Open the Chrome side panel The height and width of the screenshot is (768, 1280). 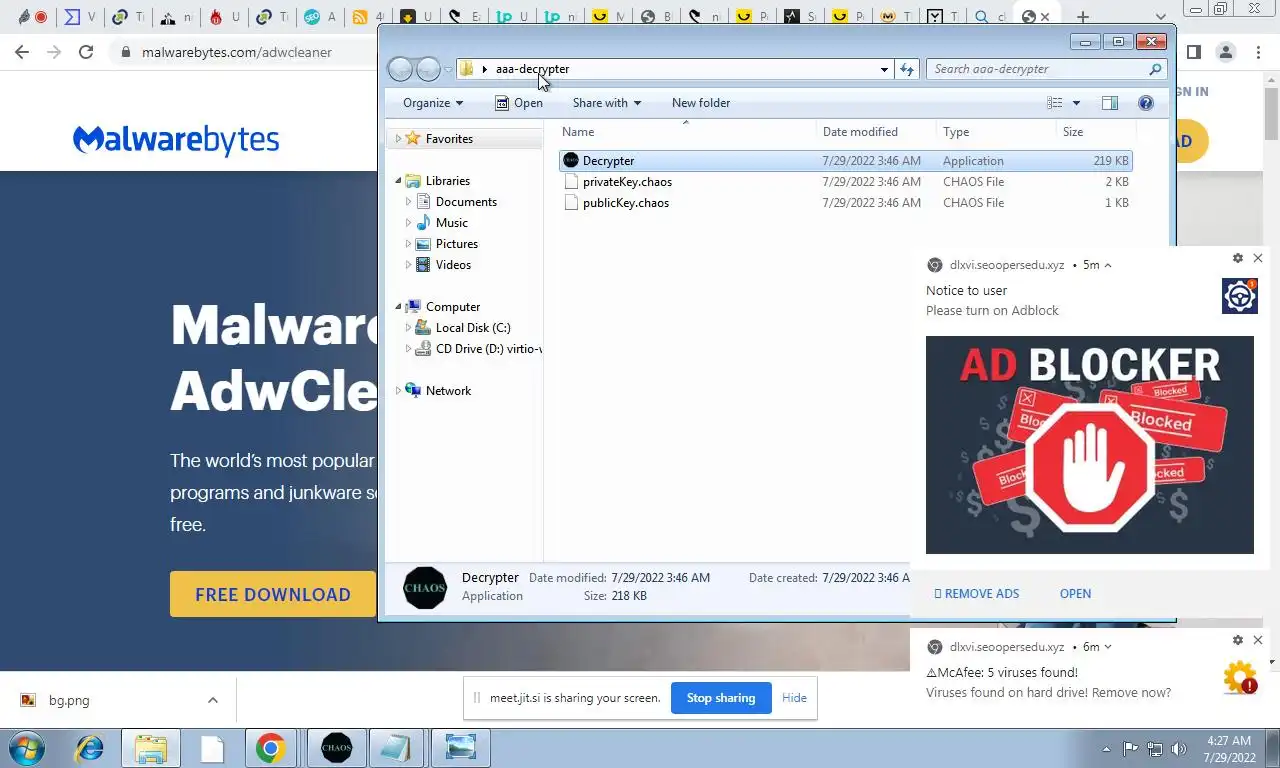coord(1193,52)
